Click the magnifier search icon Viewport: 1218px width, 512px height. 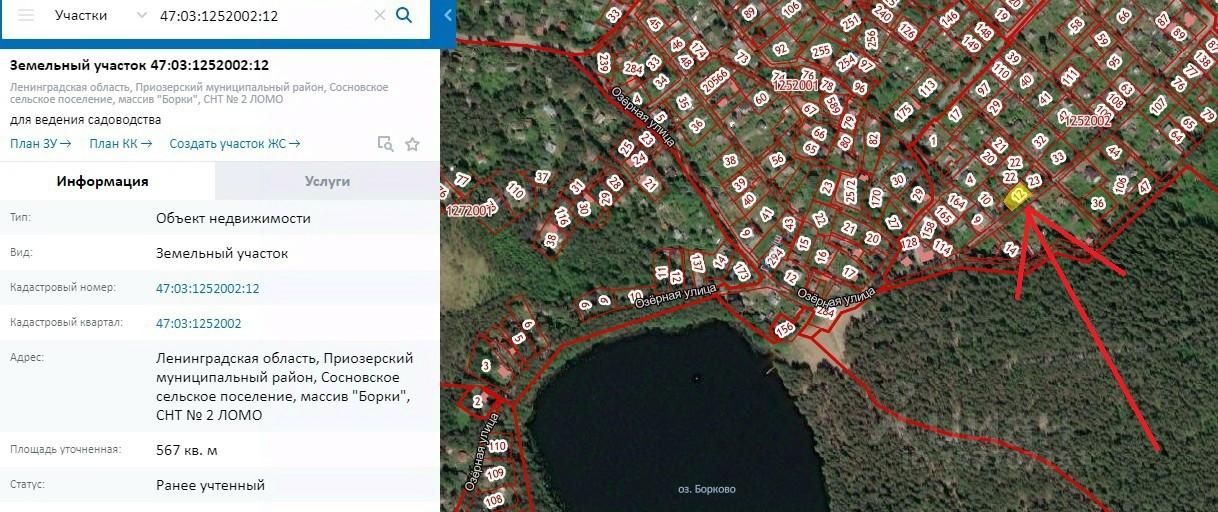coord(404,15)
